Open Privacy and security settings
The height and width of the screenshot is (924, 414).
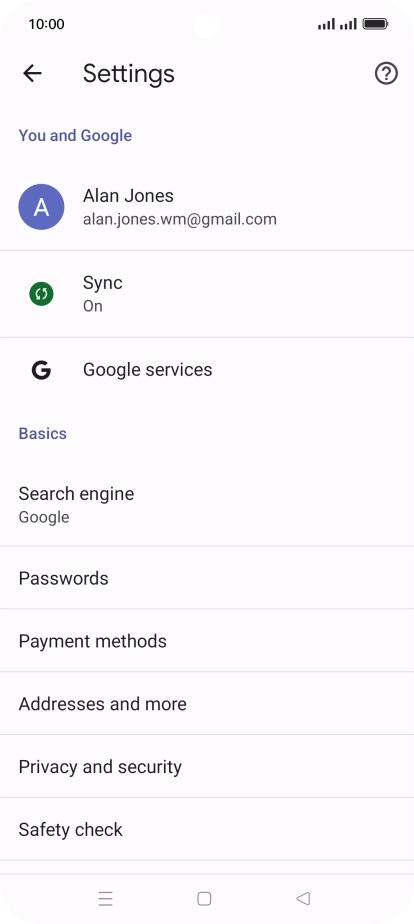pyautogui.click(x=207, y=767)
